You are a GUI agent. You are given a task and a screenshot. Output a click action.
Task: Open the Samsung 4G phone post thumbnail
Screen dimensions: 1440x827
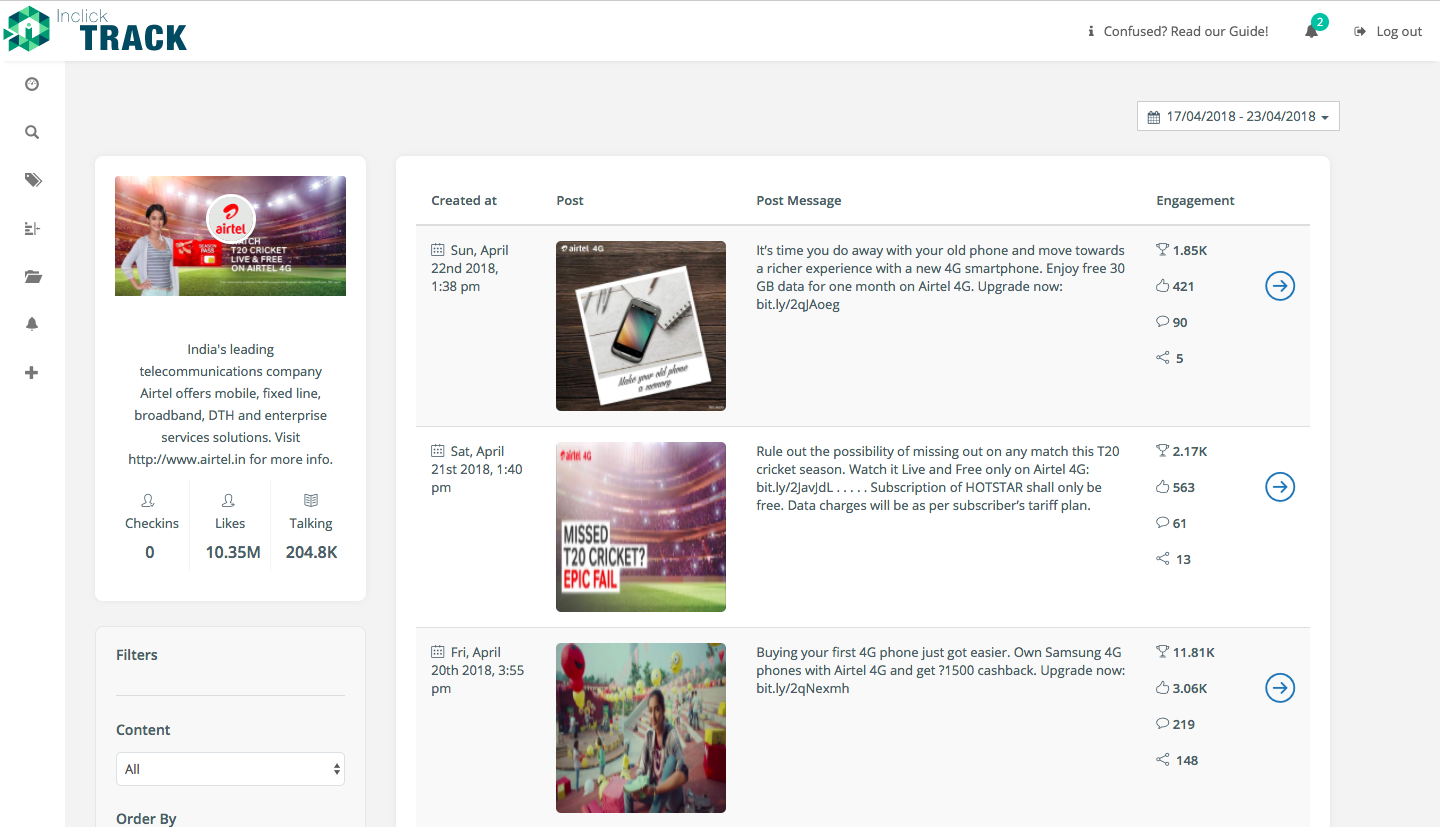pyautogui.click(x=641, y=728)
